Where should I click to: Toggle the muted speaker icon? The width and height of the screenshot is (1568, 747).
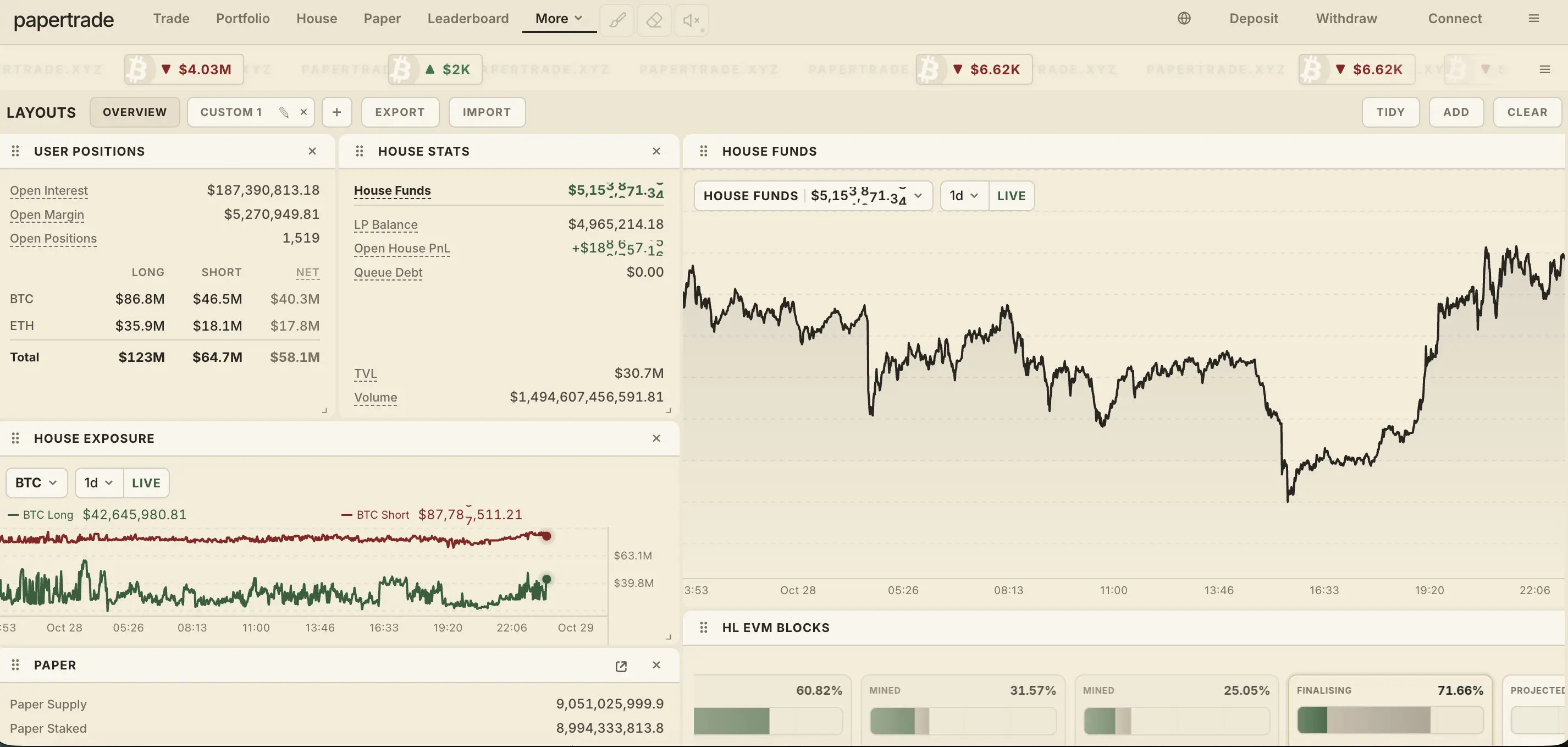point(692,20)
